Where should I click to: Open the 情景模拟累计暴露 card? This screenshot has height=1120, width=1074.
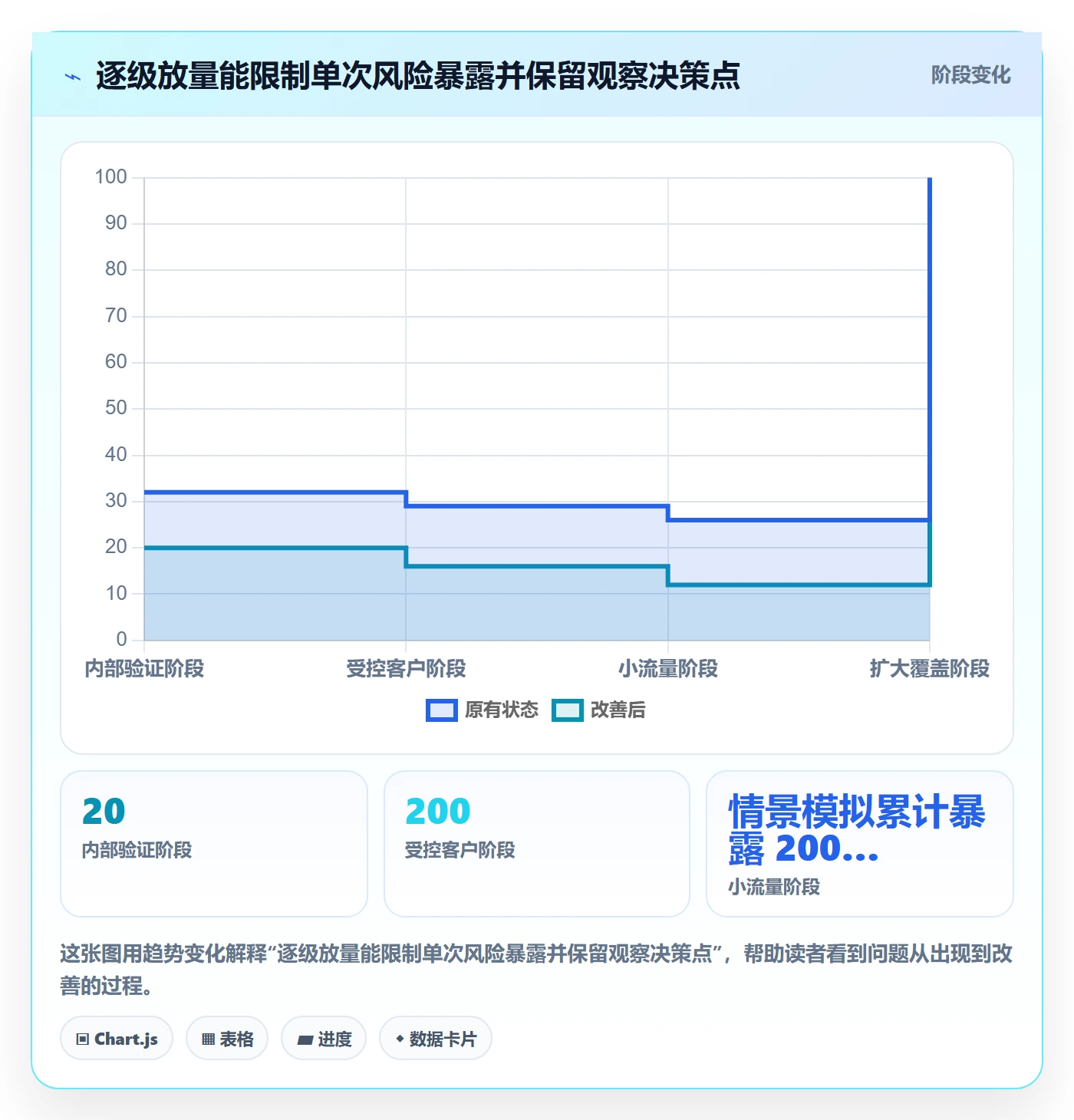pyautogui.click(x=860, y=844)
